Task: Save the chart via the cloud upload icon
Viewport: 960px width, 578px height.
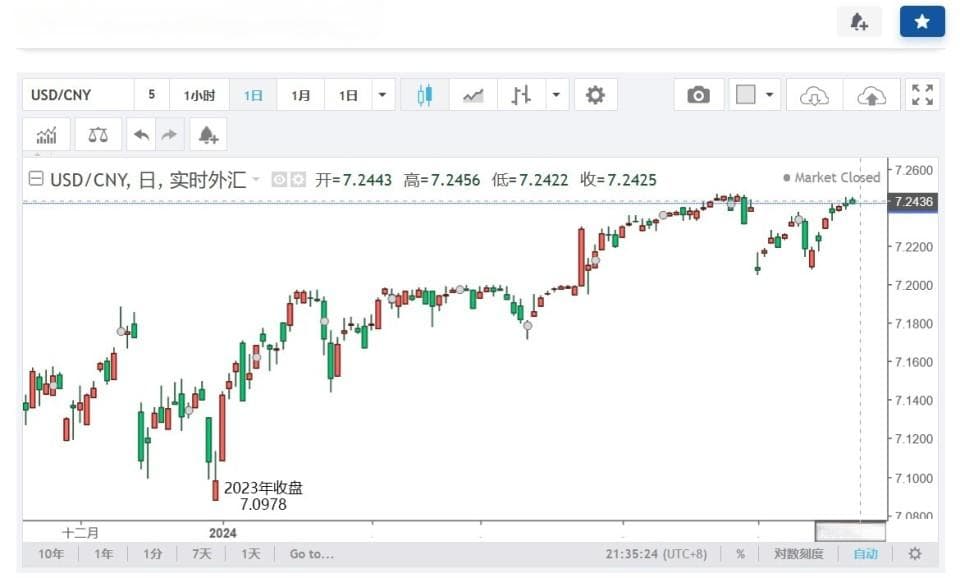Action: tap(871, 95)
